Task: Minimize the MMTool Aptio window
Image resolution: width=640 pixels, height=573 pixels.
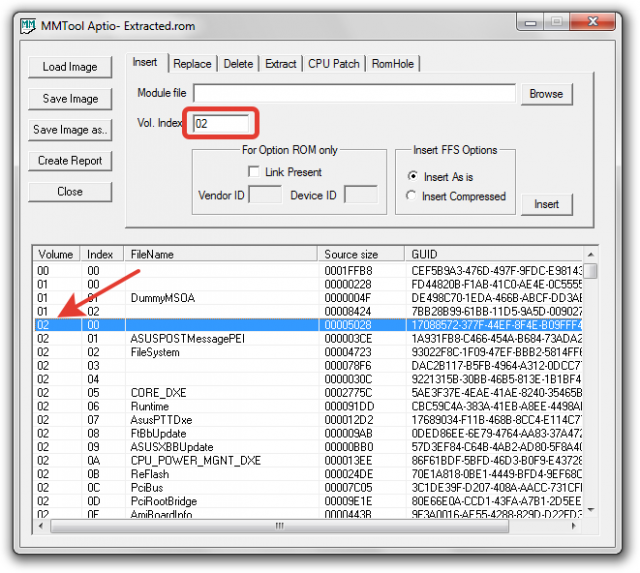Action: point(530,22)
